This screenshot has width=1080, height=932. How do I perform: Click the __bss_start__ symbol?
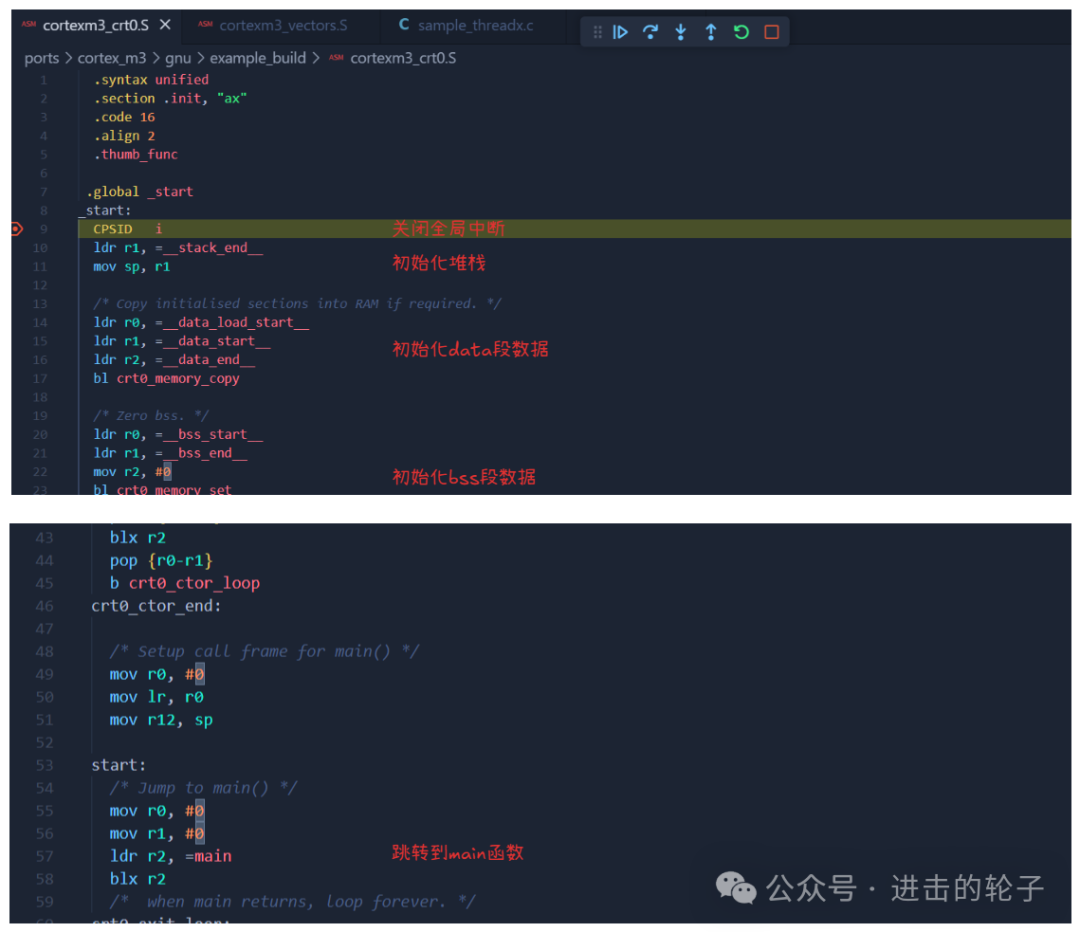(213, 435)
